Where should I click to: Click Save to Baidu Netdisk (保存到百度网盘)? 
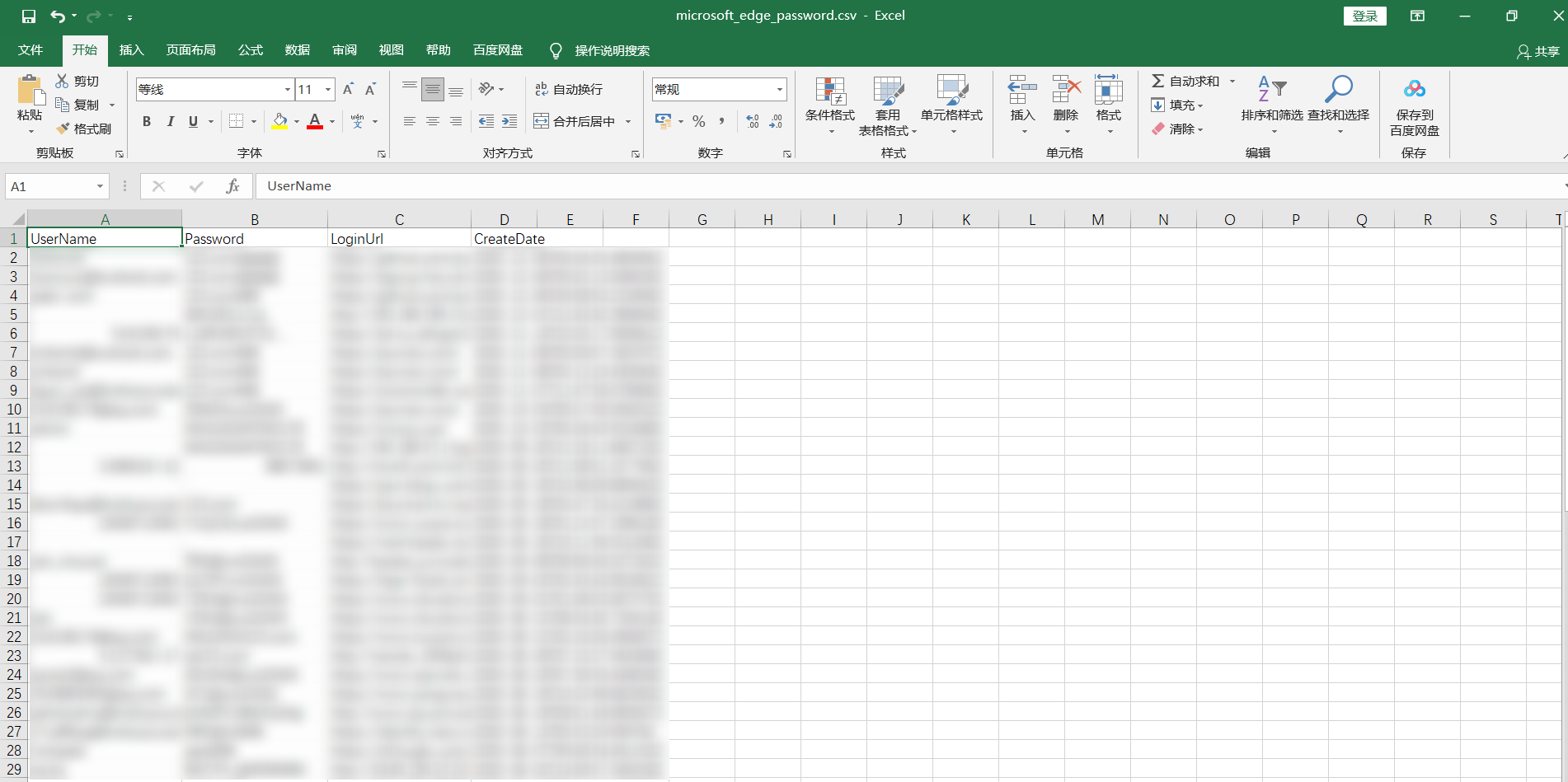(1415, 105)
